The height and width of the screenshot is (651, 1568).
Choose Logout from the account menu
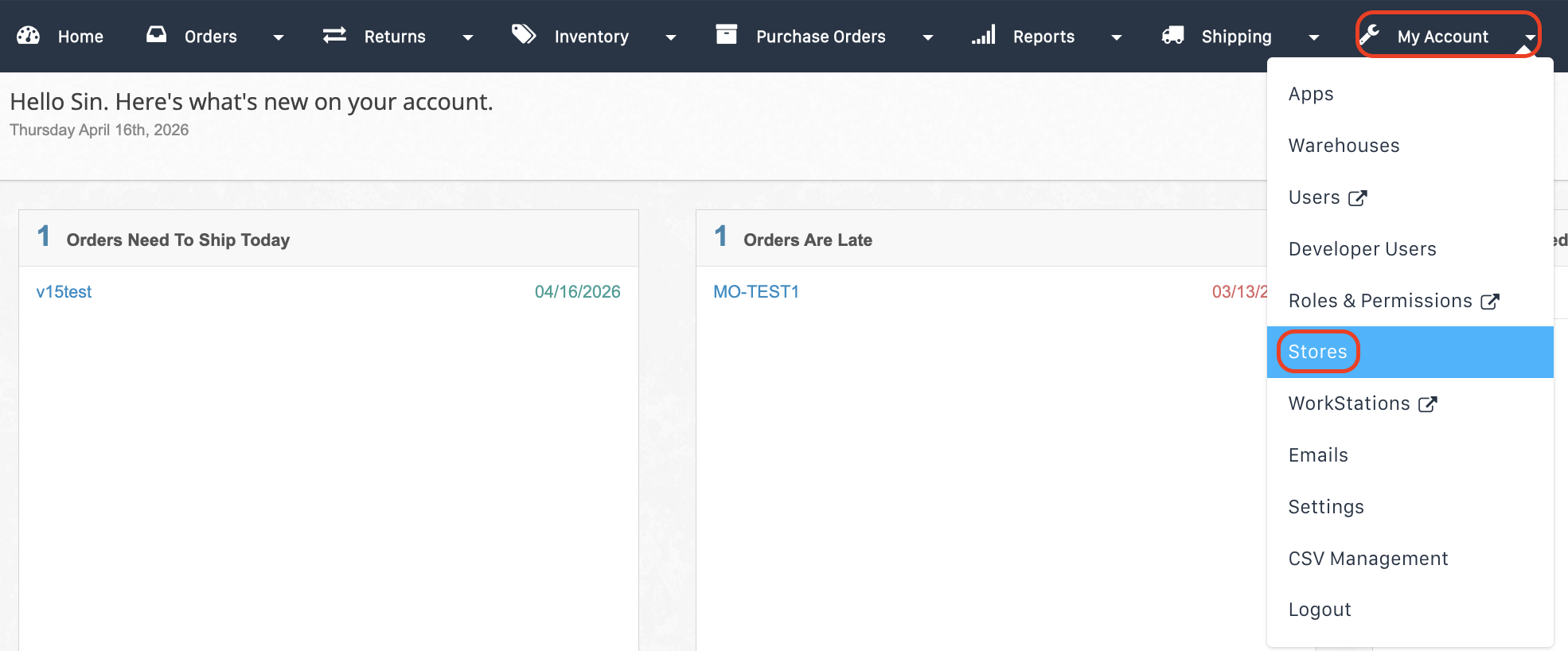[1319, 610]
